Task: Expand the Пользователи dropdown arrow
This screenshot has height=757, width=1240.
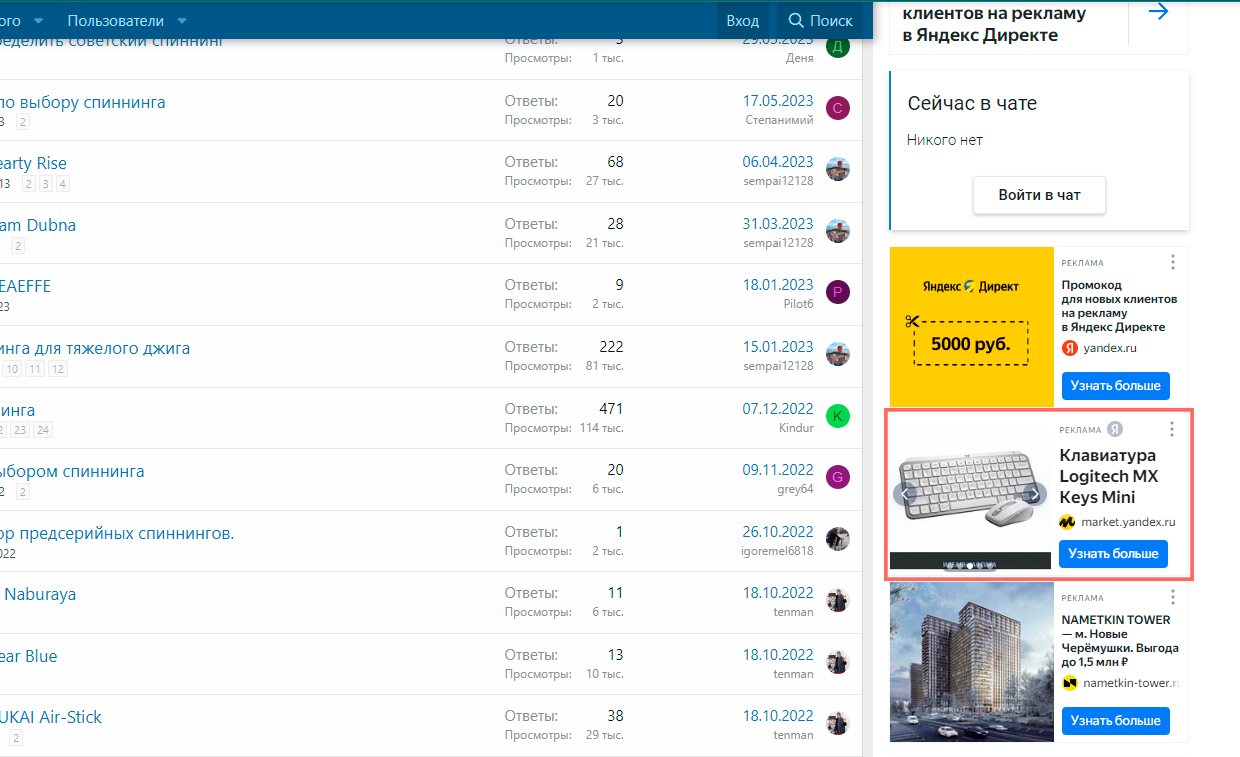Action: tap(182, 20)
